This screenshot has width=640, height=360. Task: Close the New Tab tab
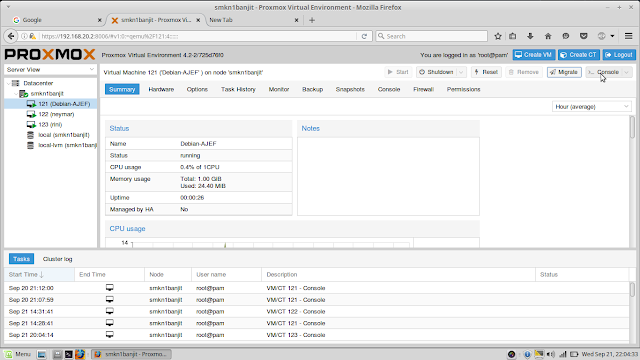coord(296,20)
